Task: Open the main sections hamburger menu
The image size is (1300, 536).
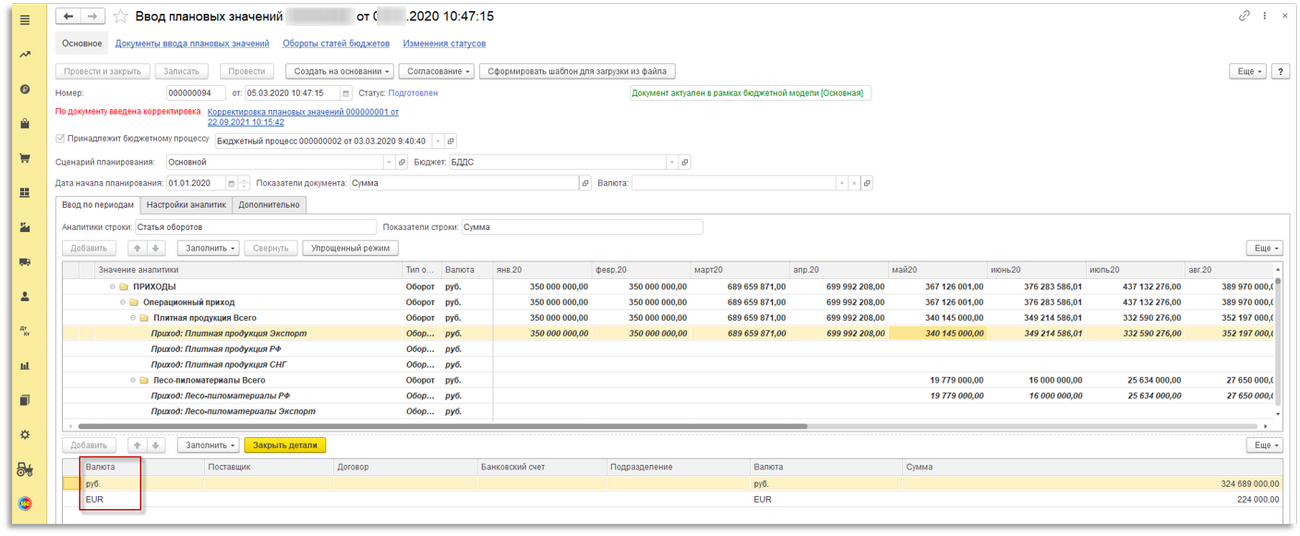Action: click(25, 20)
